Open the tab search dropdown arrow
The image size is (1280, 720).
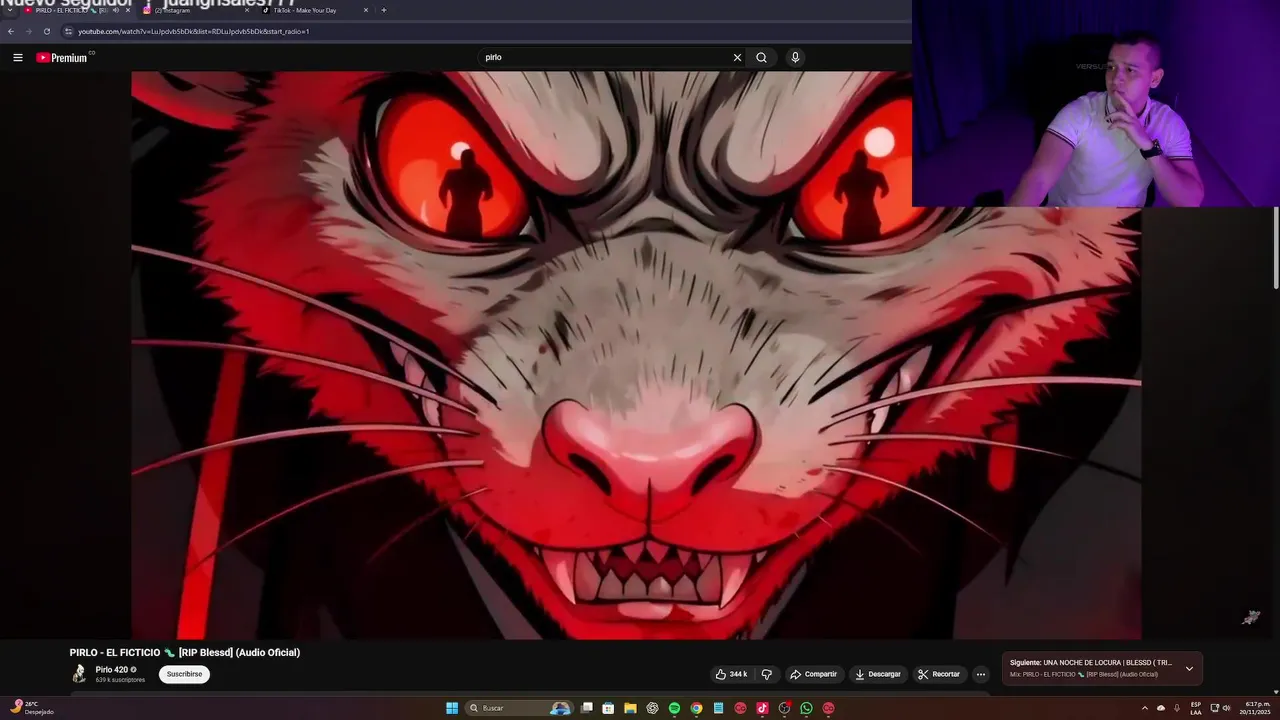pyautogui.click(x=10, y=10)
